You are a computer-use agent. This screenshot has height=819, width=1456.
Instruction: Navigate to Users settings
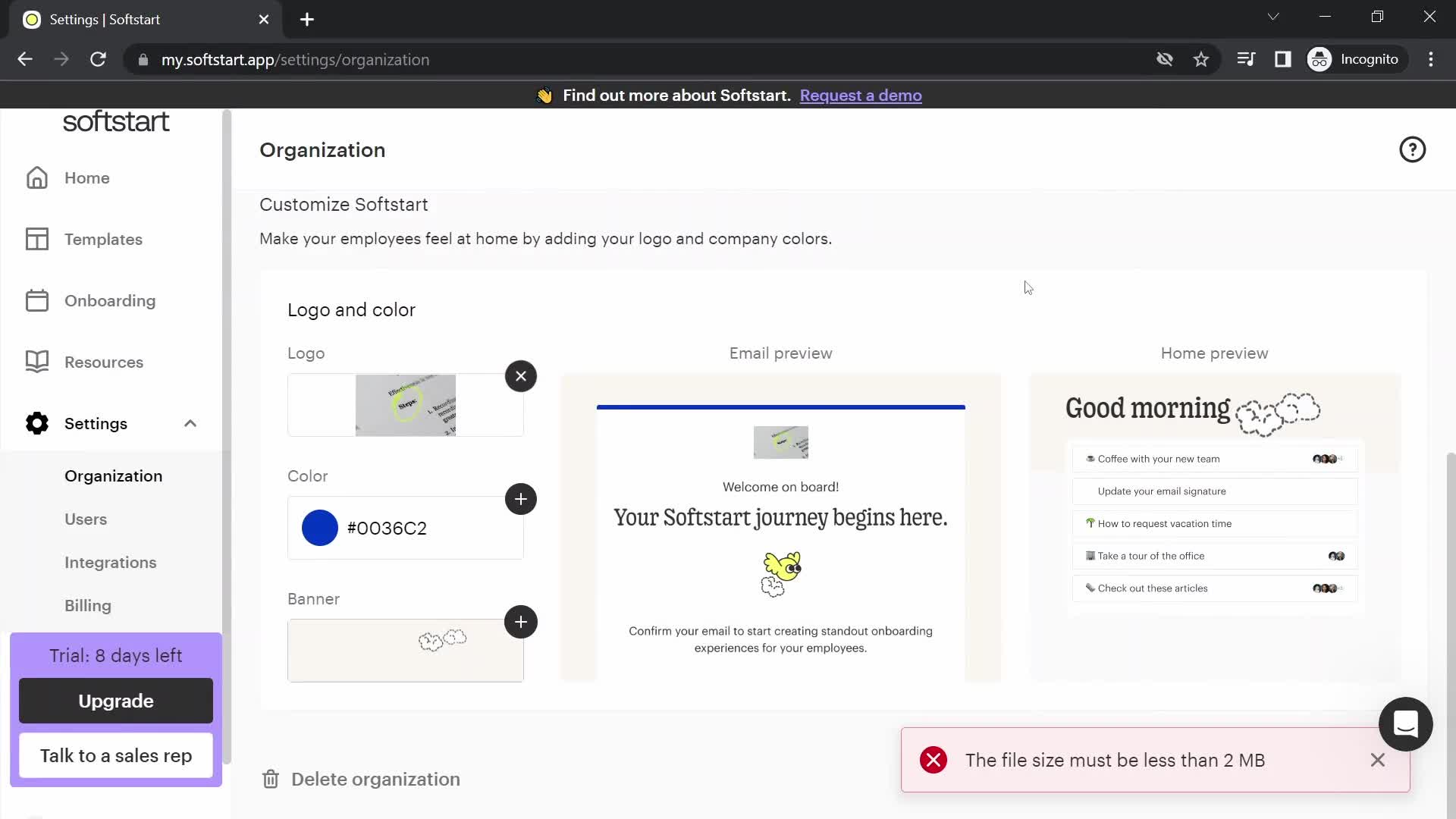point(85,518)
